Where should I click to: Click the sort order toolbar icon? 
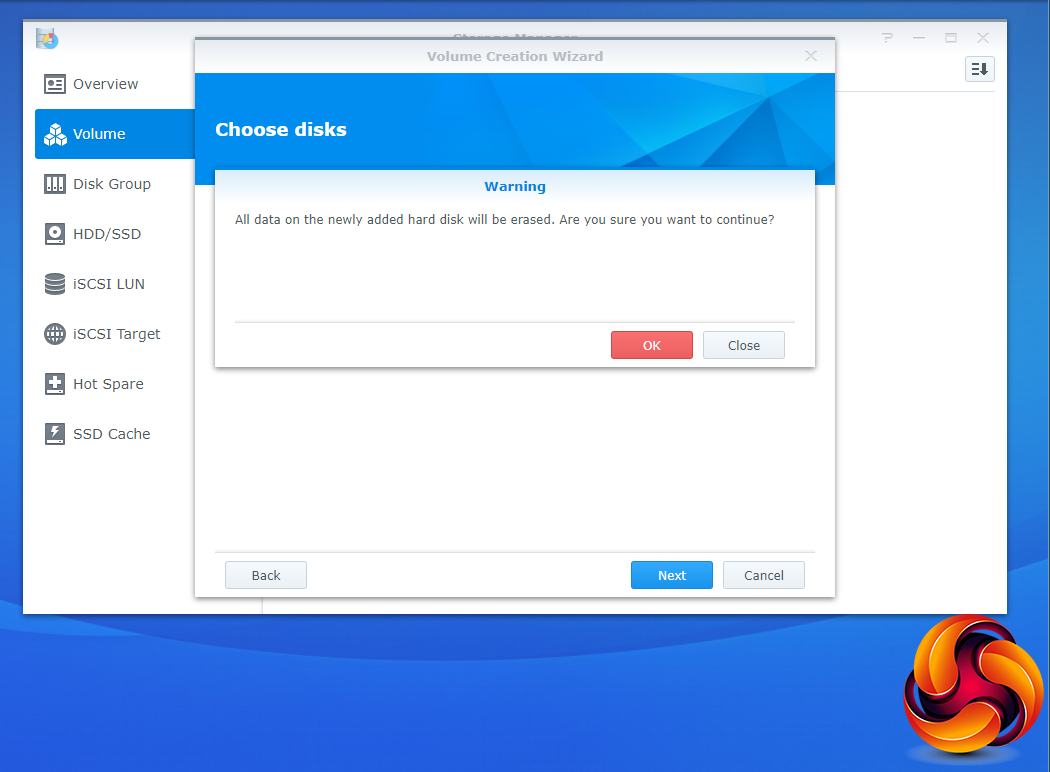979,69
